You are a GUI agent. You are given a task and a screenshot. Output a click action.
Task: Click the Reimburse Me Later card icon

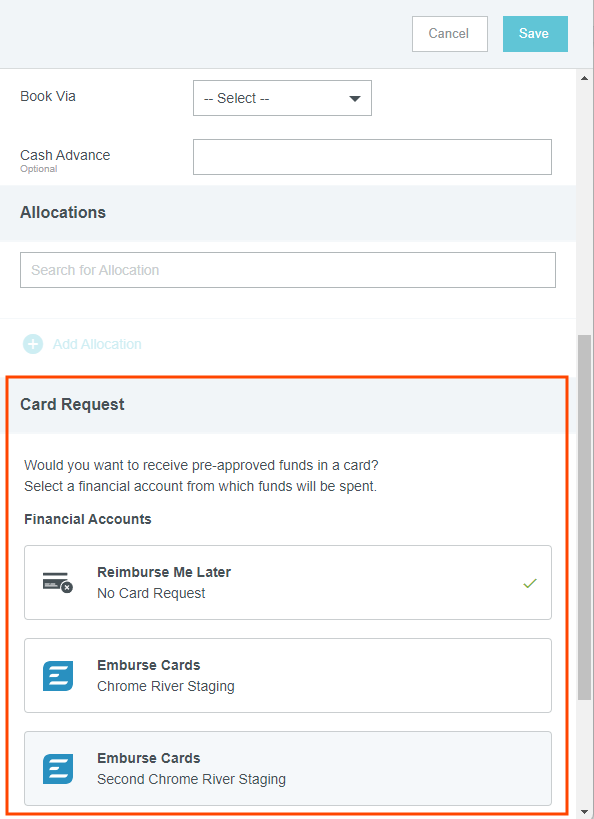pos(57,582)
